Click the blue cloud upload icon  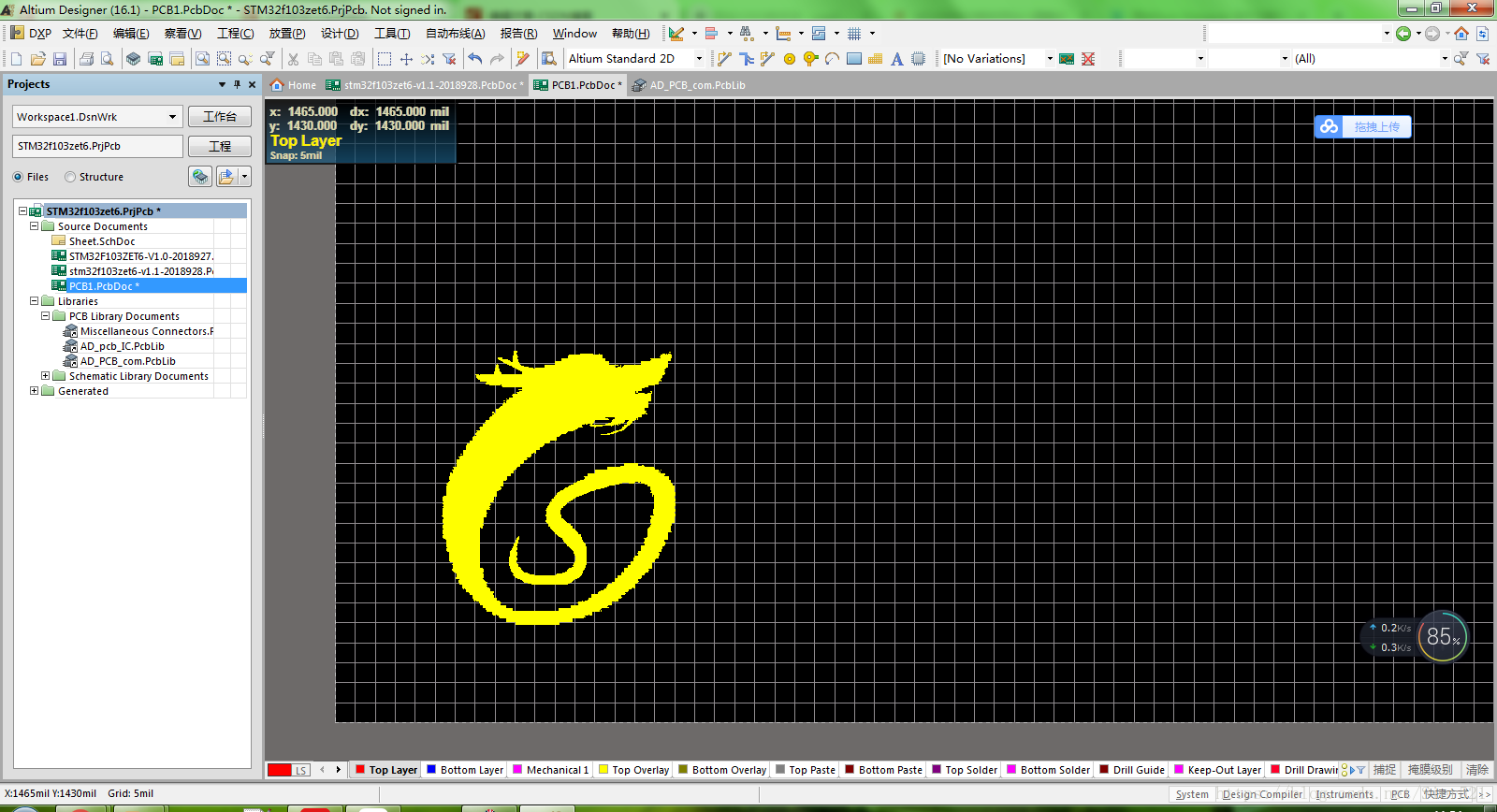coord(1330,126)
